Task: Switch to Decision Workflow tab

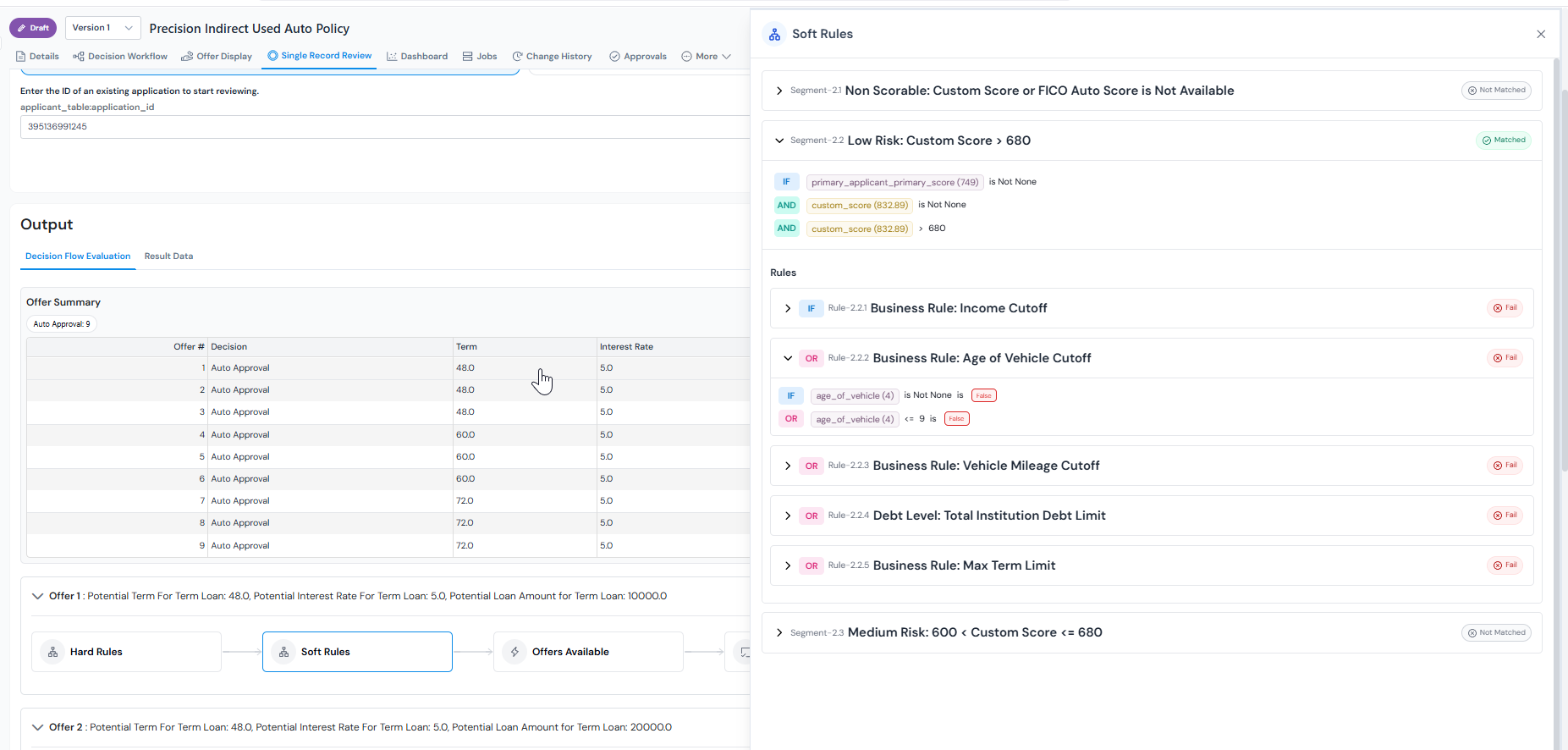Action: tap(120, 57)
